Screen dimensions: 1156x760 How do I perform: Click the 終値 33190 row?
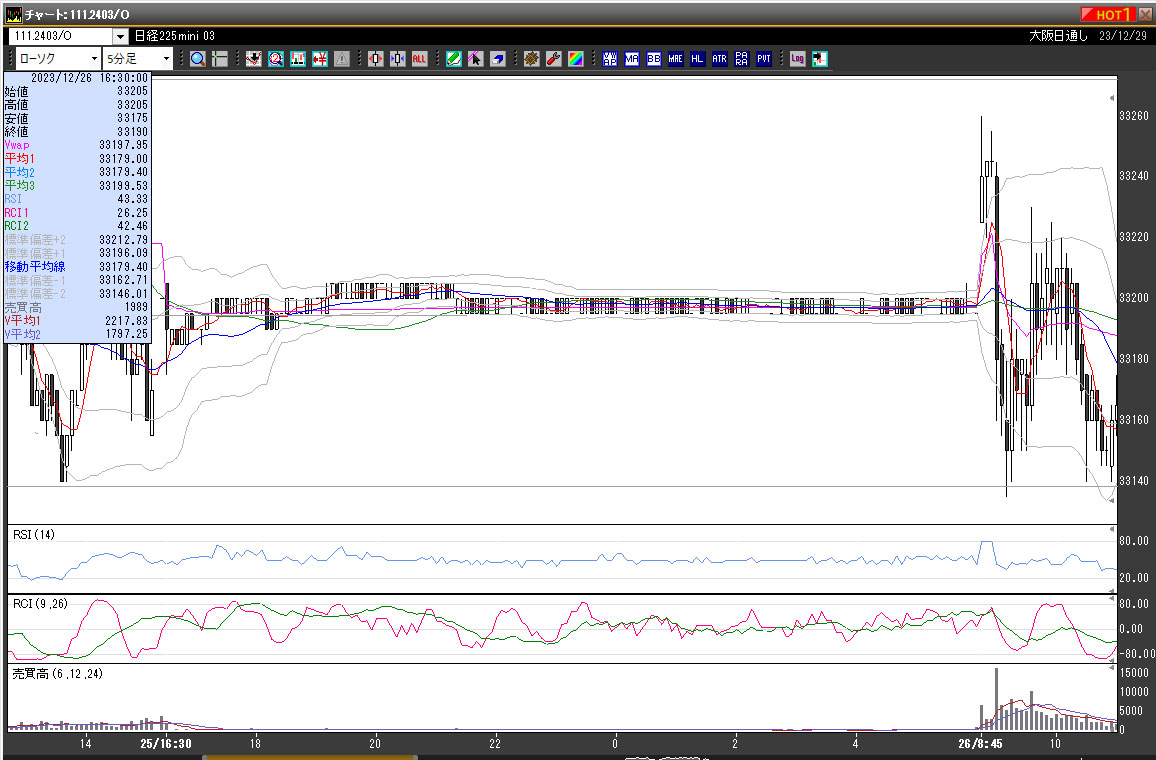77,132
